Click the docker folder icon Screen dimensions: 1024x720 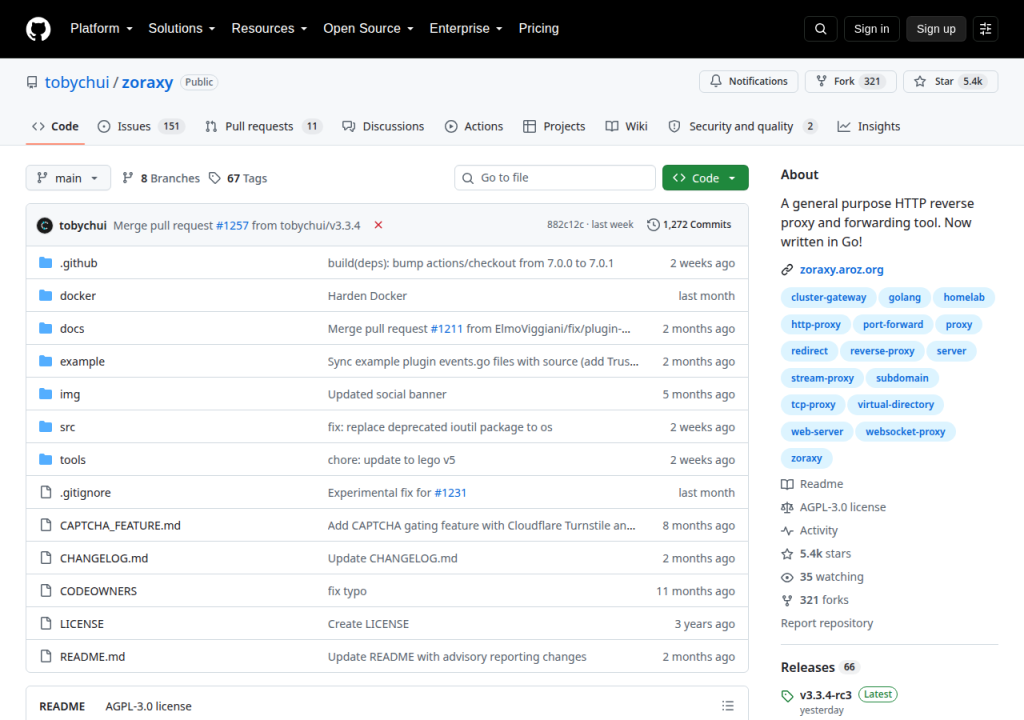click(45, 295)
